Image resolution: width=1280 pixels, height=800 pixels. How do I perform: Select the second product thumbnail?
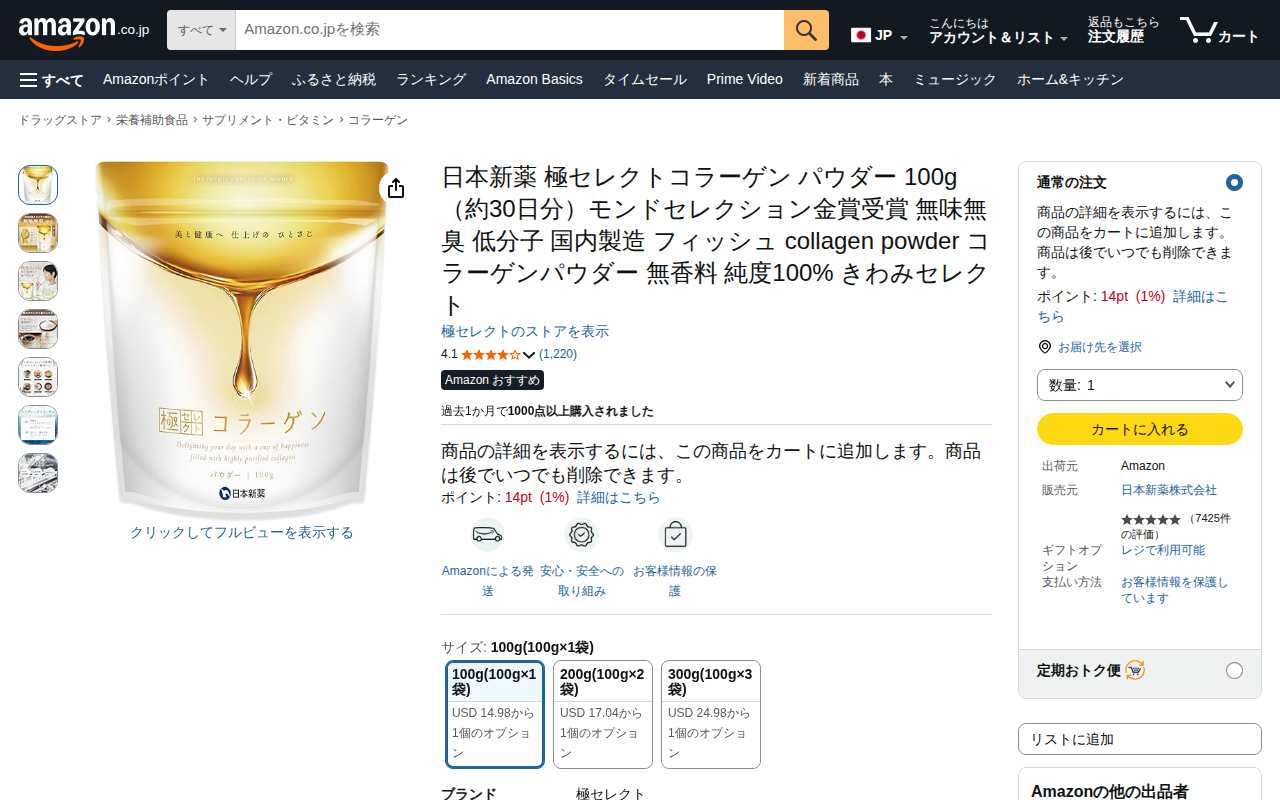pos(38,233)
